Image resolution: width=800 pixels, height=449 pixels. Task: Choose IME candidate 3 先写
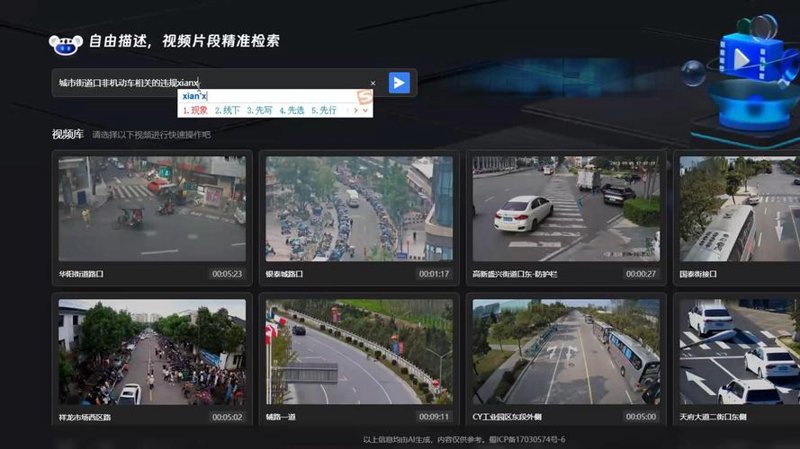click(x=260, y=110)
